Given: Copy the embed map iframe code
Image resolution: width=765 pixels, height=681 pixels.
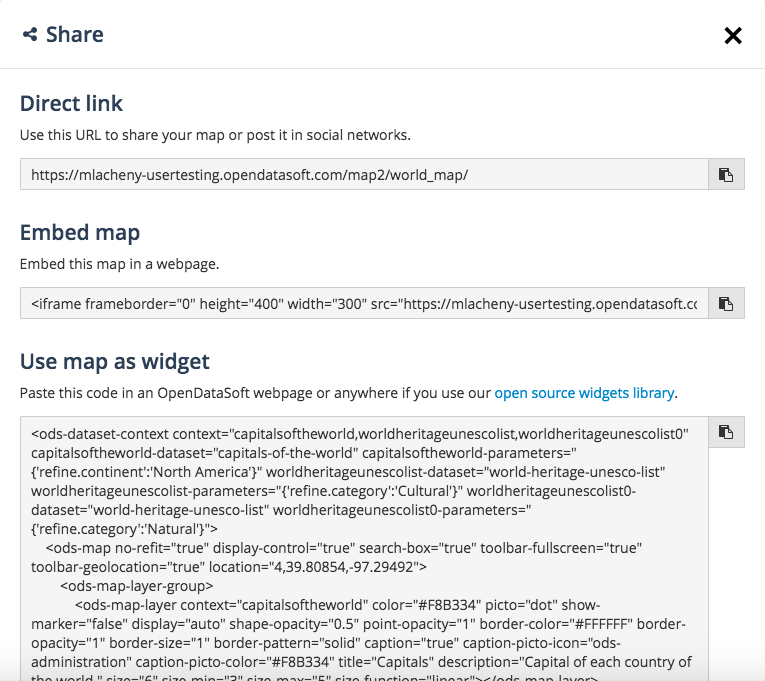Looking at the screenshot, I should pos(726,303).
